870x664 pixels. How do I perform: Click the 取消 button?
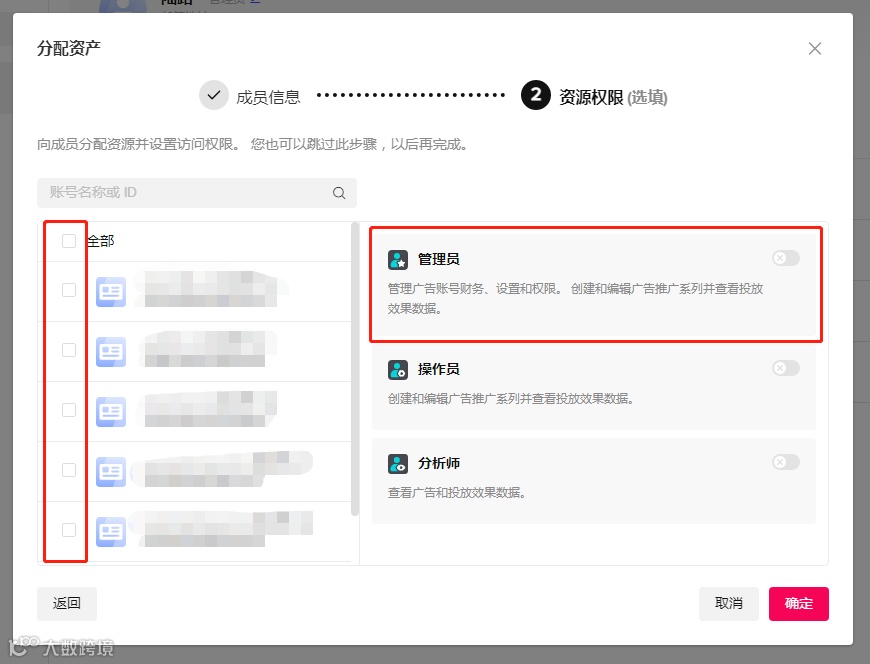pyautogui.click(x=729, y=604)
